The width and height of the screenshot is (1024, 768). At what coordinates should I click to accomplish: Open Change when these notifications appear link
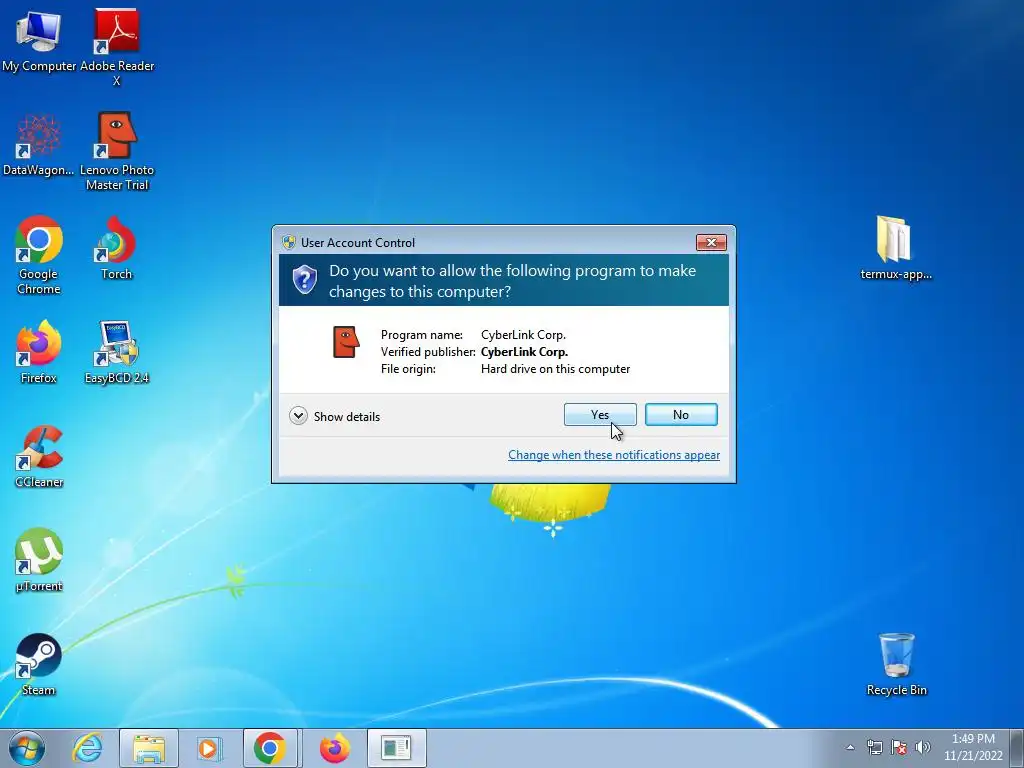pyautogui.click(x=614, y=455)
